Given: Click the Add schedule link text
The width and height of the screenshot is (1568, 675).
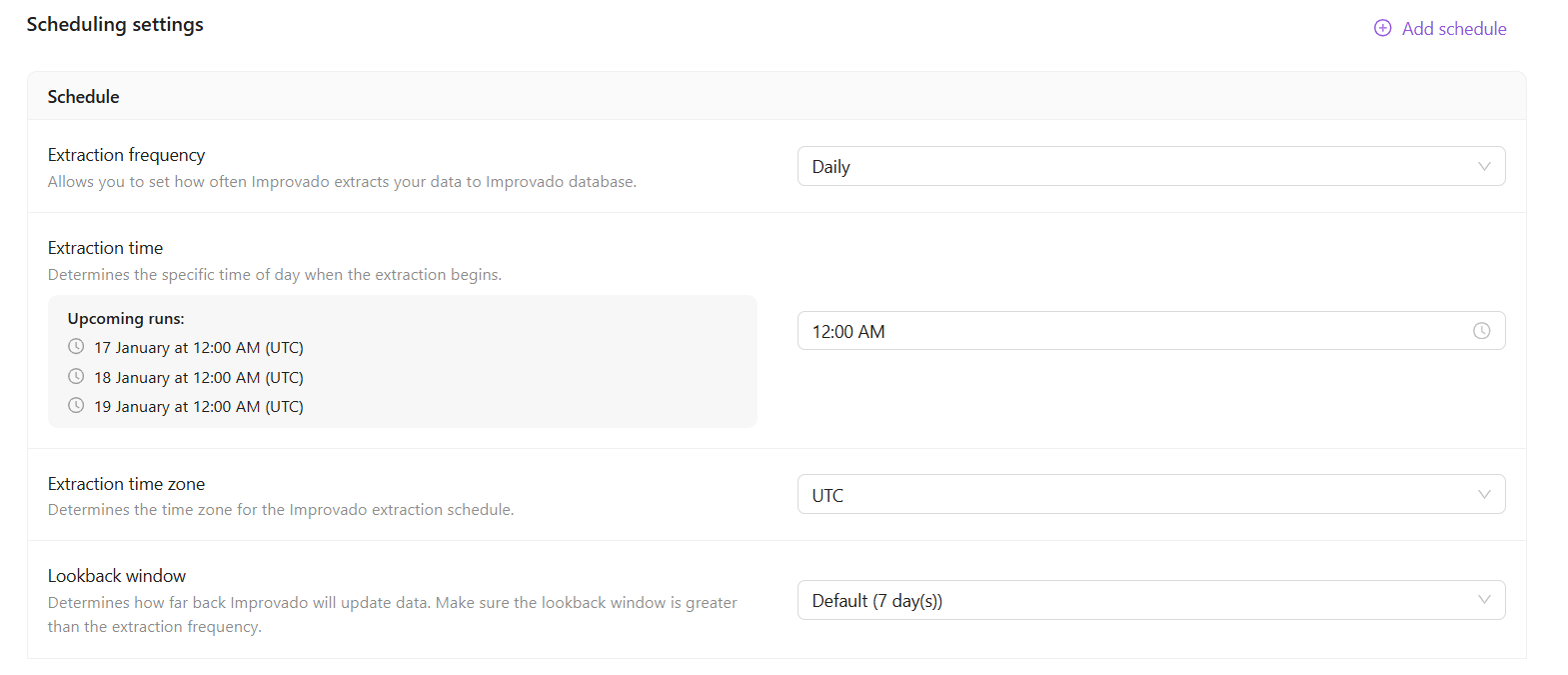Looking at the screenshot, I should pyautogui.click(x=1453, y=29).
